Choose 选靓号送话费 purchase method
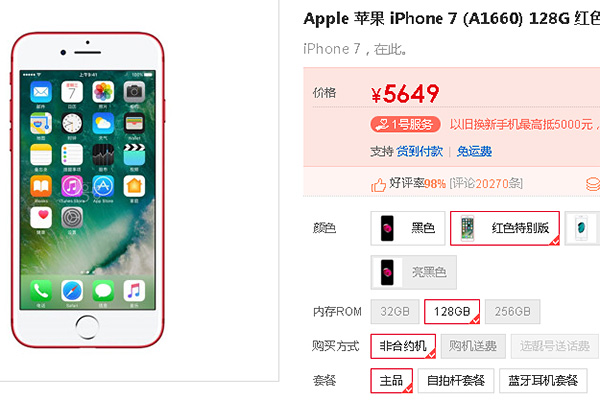This screenshot has height=400, width=600. click(x=554, y=346)
